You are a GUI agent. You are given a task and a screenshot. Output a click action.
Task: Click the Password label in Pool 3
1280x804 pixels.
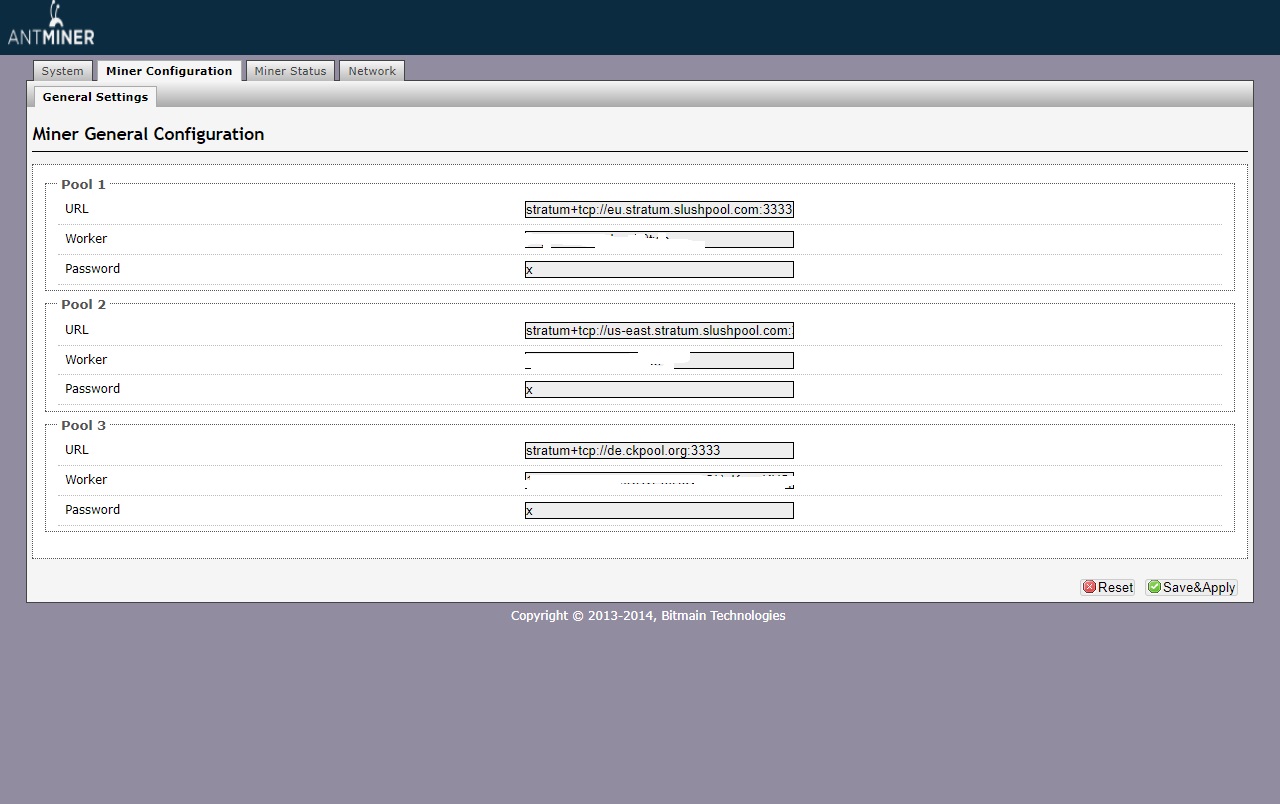point(92,509)
